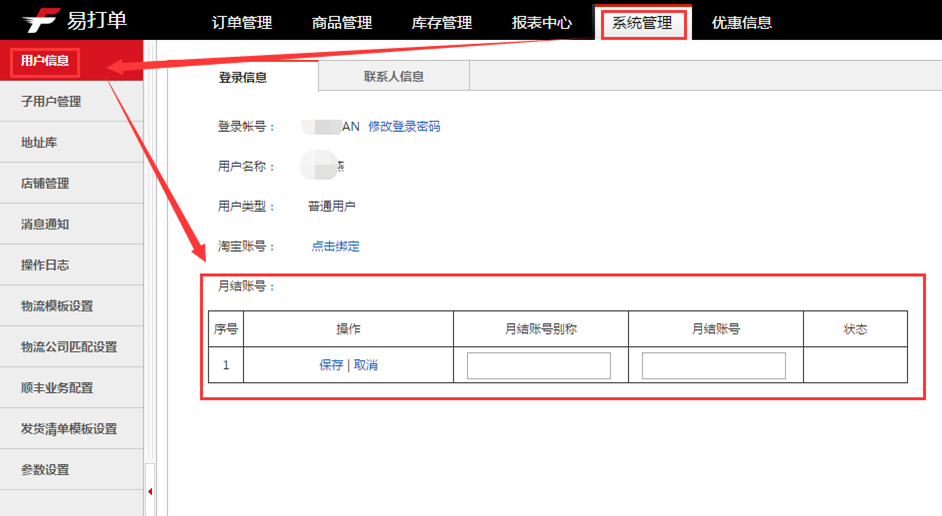The height and width of the screenshot is (516, 942).
Task: Click 序号 column header
Action: click(226, 329)
